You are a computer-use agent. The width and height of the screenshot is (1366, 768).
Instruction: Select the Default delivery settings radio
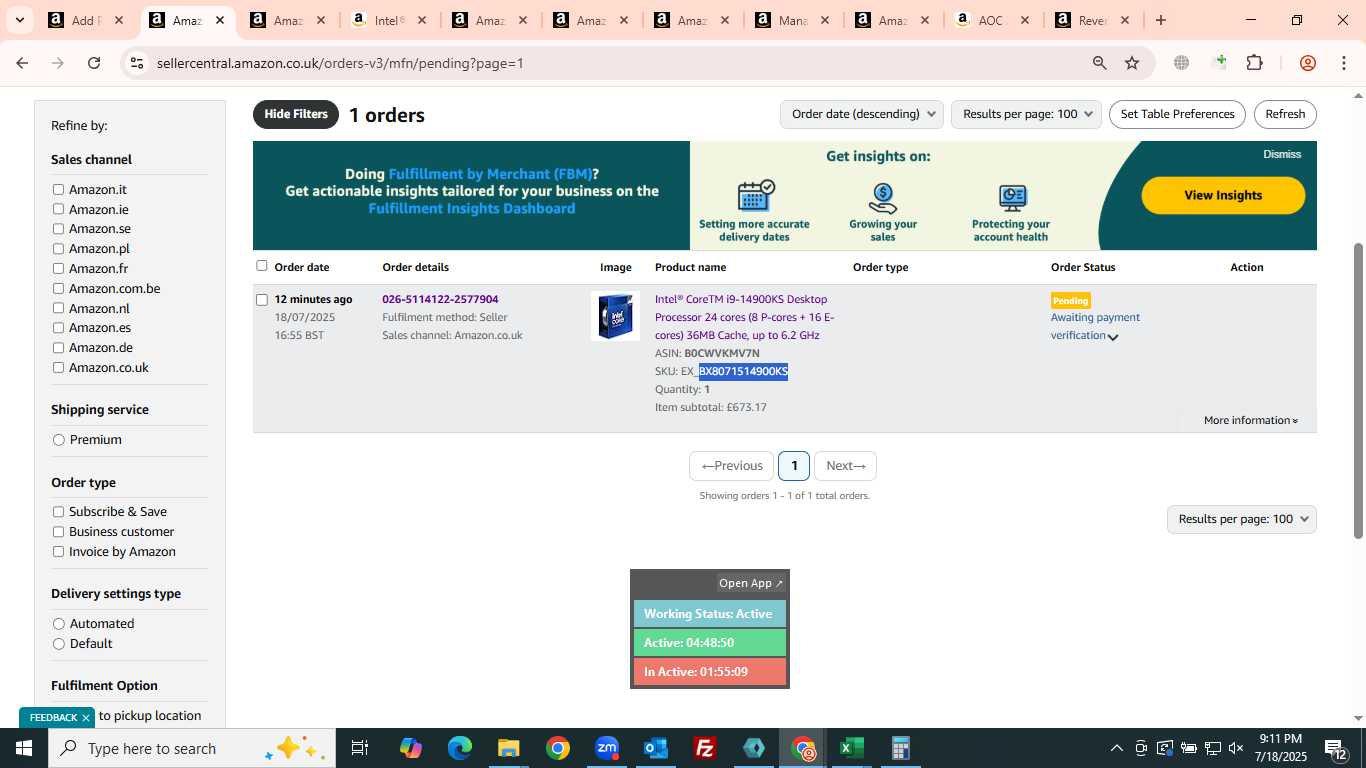(x=59, y=644)
